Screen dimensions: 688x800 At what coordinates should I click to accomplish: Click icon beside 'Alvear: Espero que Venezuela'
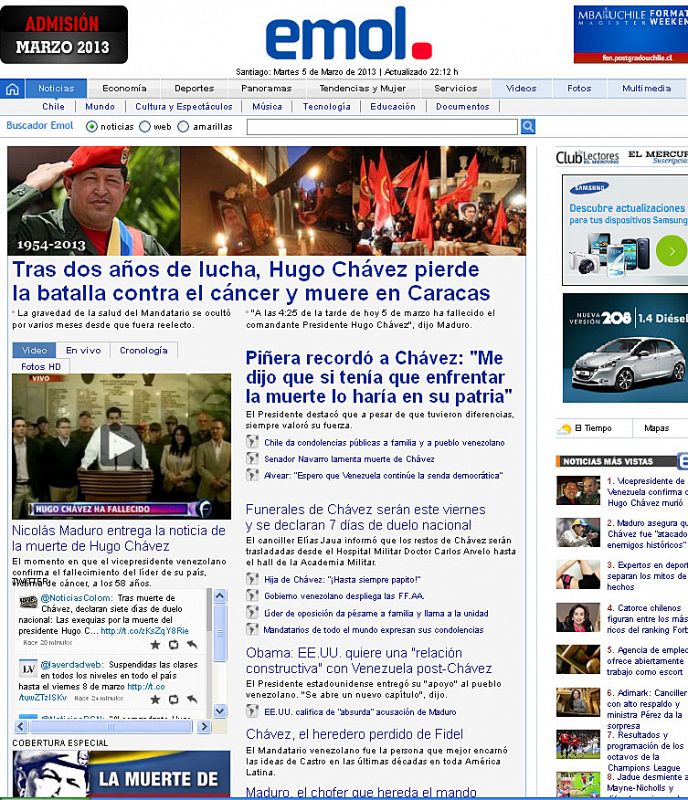252,474
